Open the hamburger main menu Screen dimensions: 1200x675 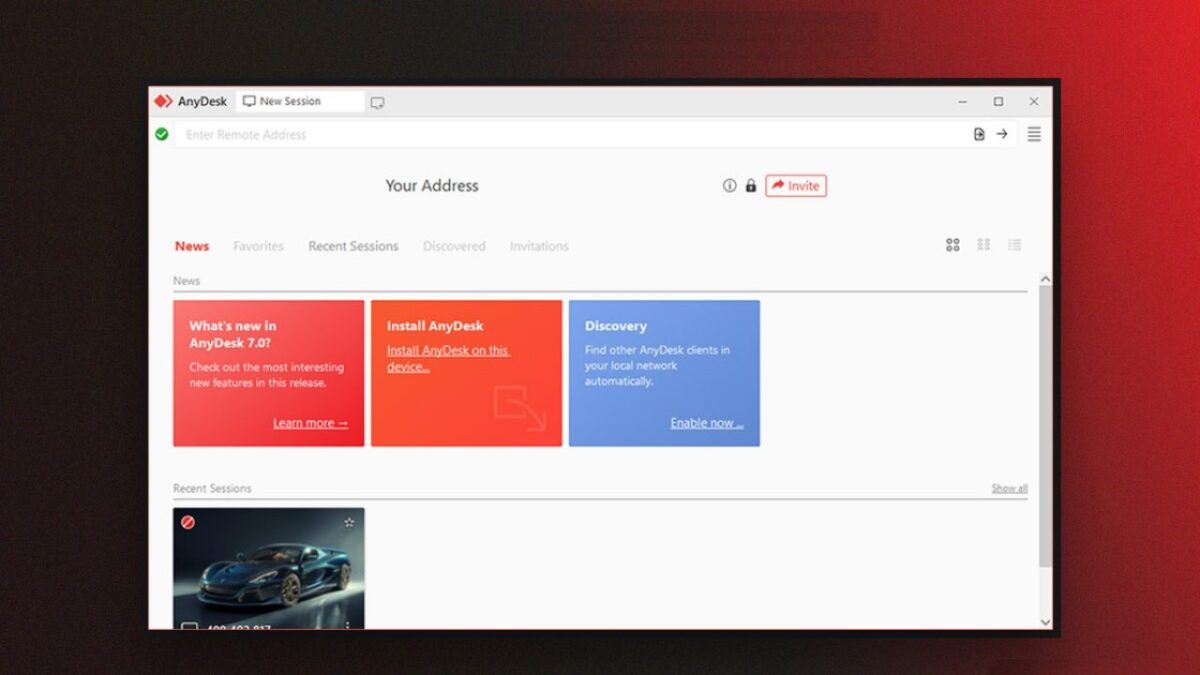click(1034, 134)
